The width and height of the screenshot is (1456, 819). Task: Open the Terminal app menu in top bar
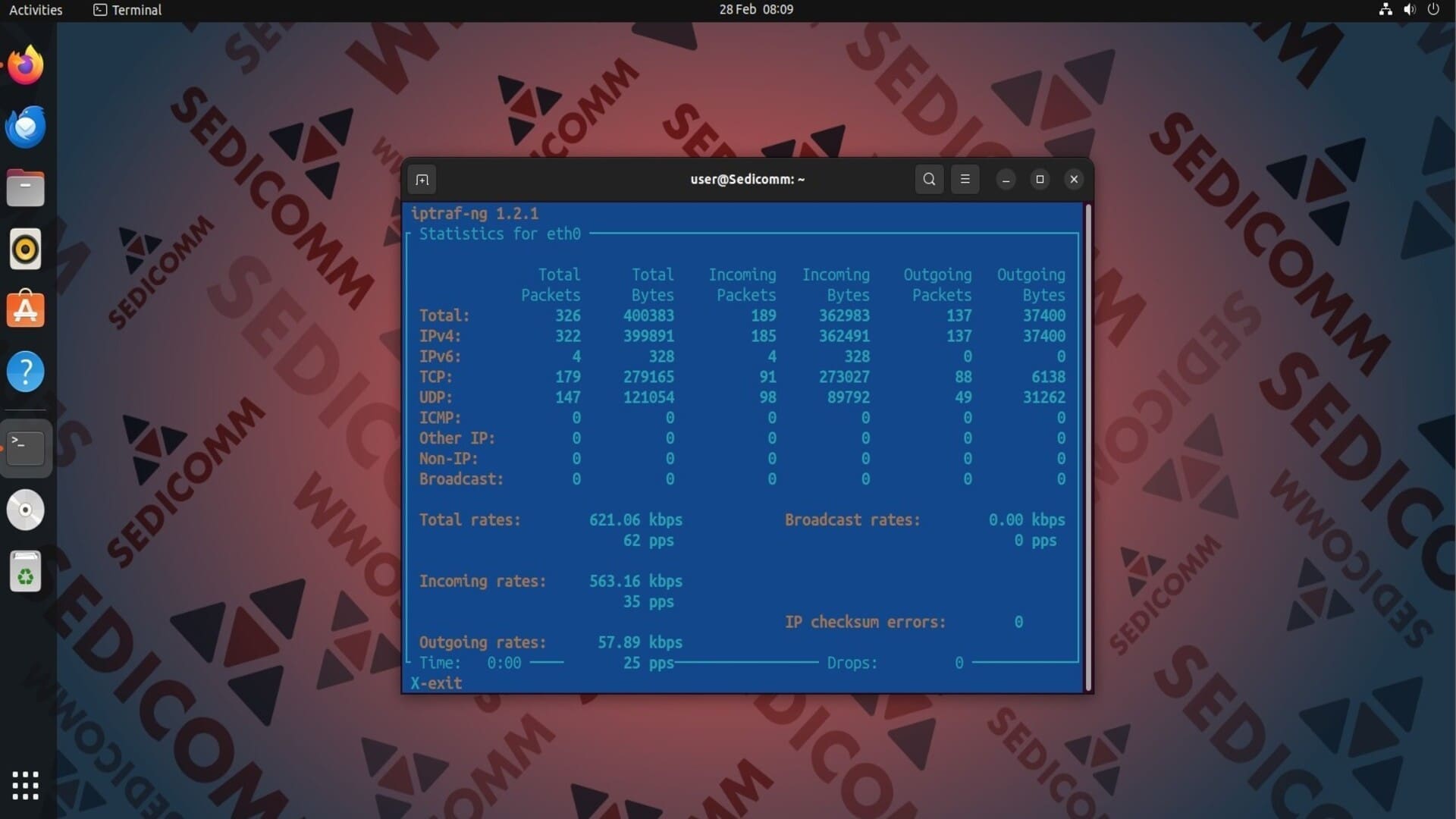(127, 10)
